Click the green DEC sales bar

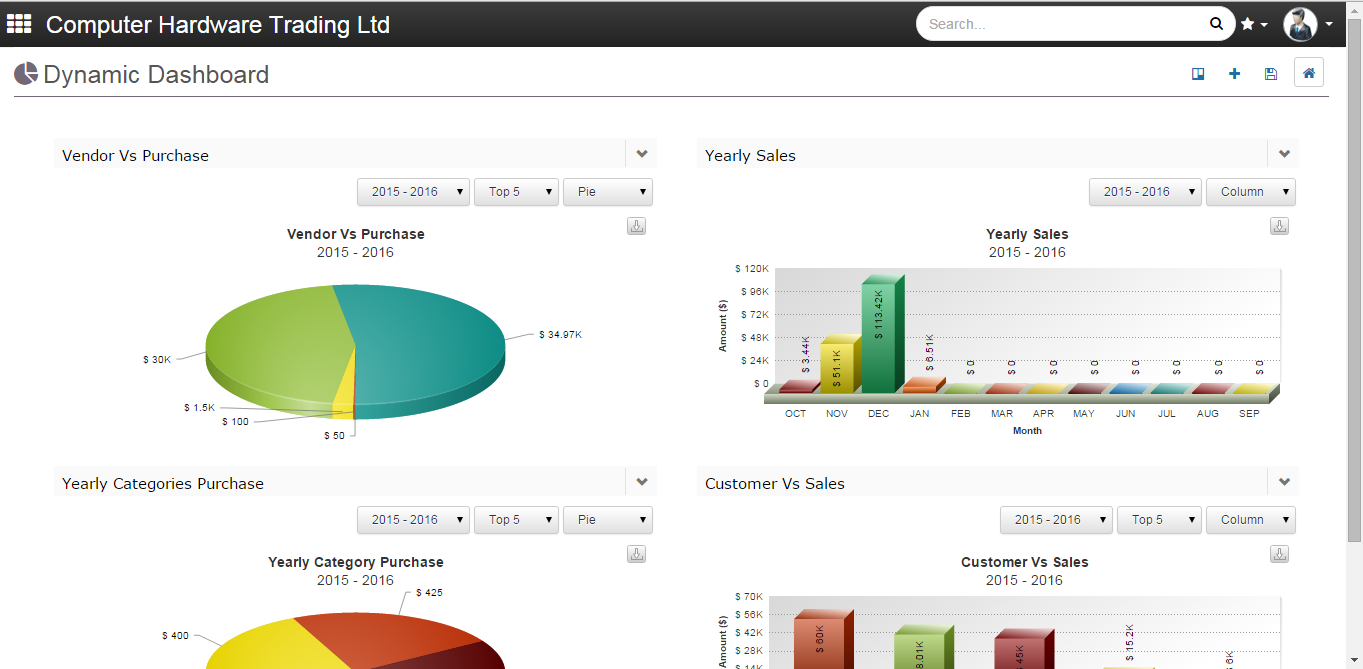coord(882,333)
